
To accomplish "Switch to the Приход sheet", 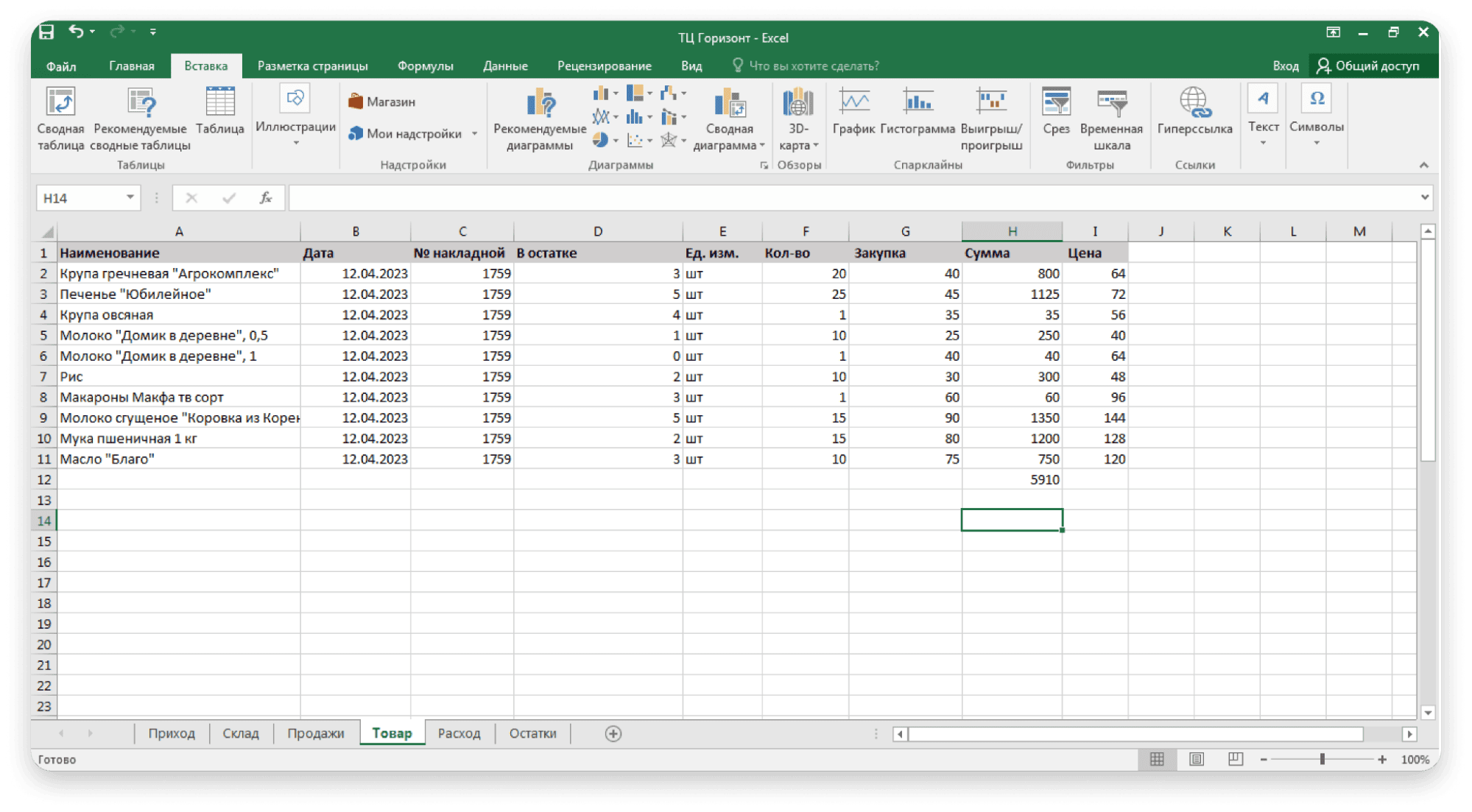I will [x=172, y=733].
